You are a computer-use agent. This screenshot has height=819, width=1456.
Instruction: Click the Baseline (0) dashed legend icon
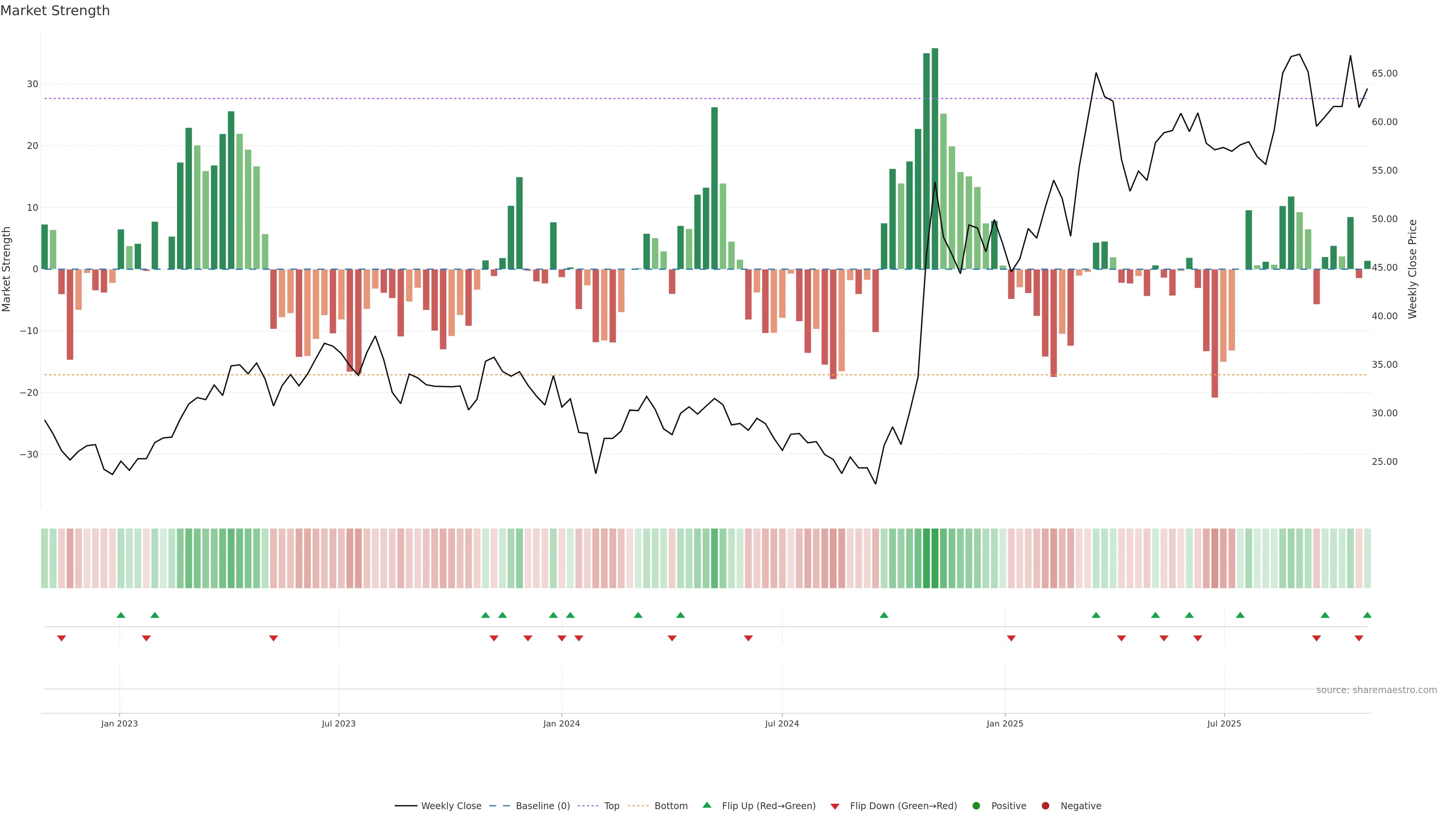(x=499, y=805)
